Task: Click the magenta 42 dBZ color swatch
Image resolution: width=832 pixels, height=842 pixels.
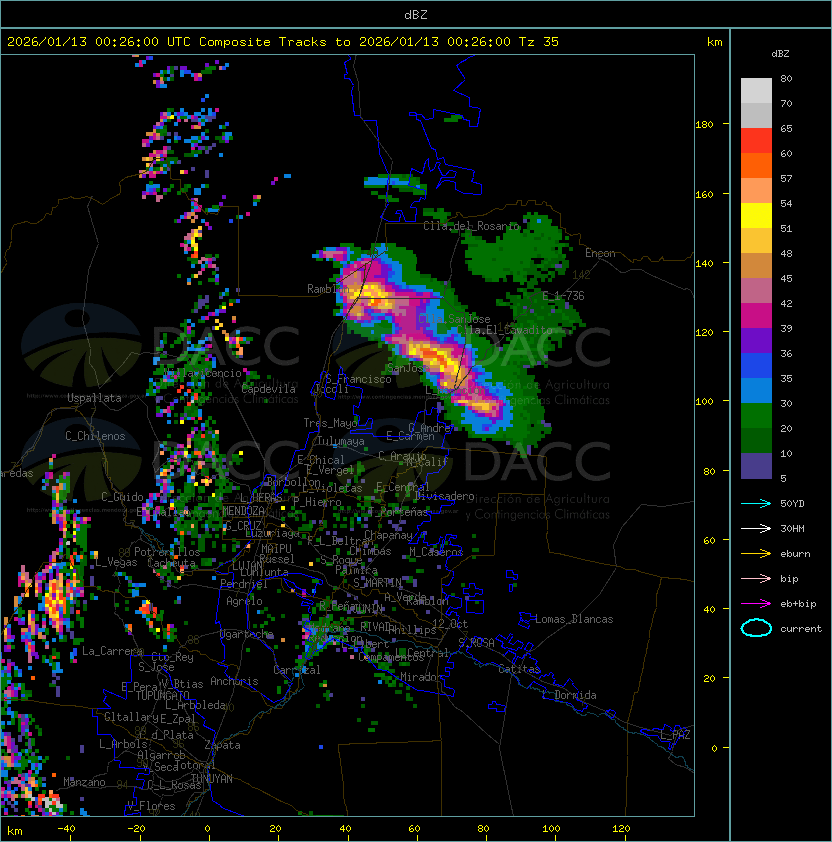Action: [x=756, y=316]
